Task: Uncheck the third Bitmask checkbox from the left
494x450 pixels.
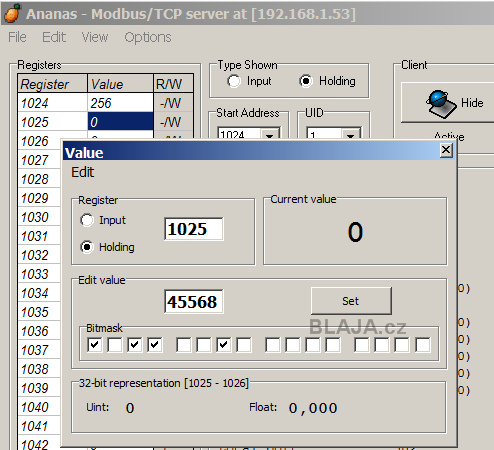Action: click(135, 345)
